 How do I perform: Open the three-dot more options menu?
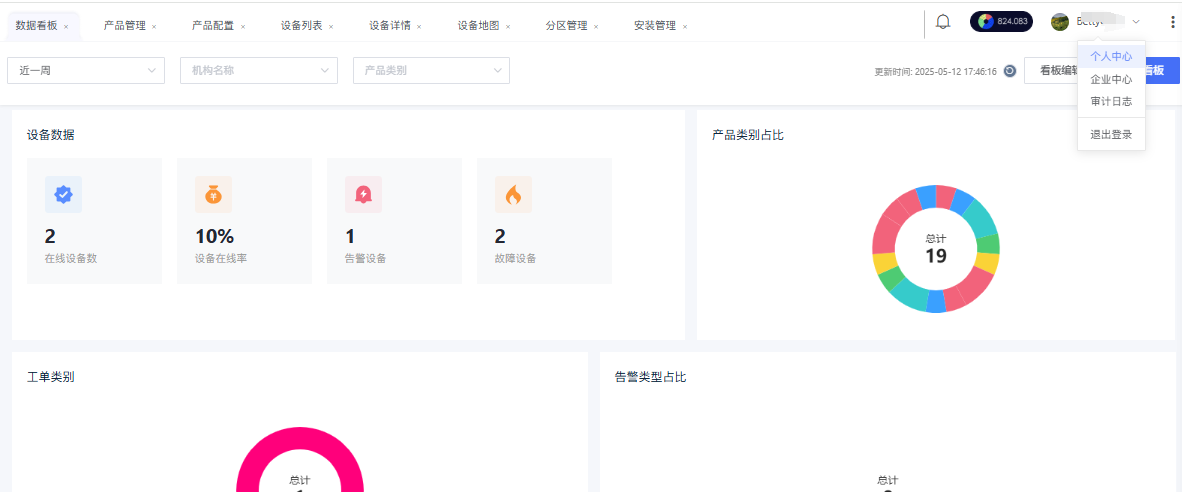tap(1172, 22)
